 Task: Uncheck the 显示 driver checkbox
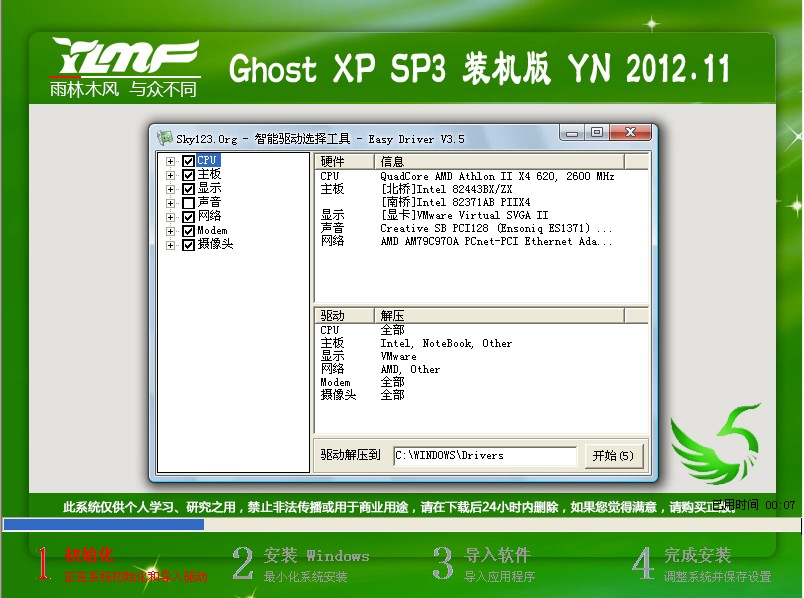pyautogui.click(x=188, y=189)
